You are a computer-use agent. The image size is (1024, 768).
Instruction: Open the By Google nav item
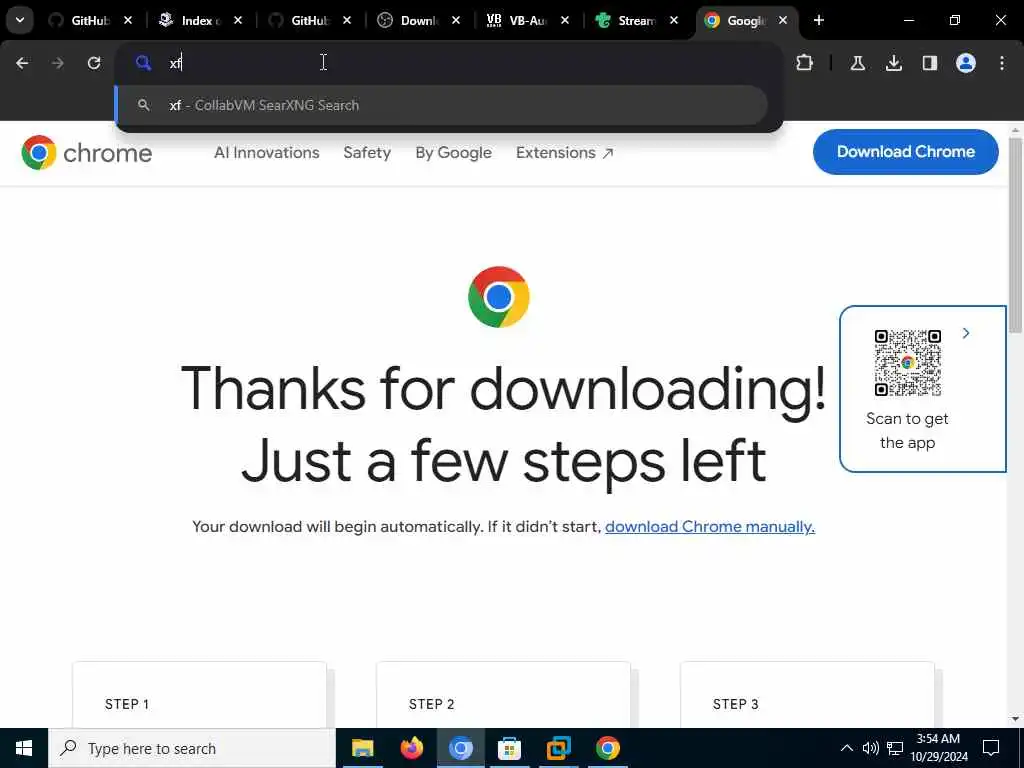(x=453, y=152)
